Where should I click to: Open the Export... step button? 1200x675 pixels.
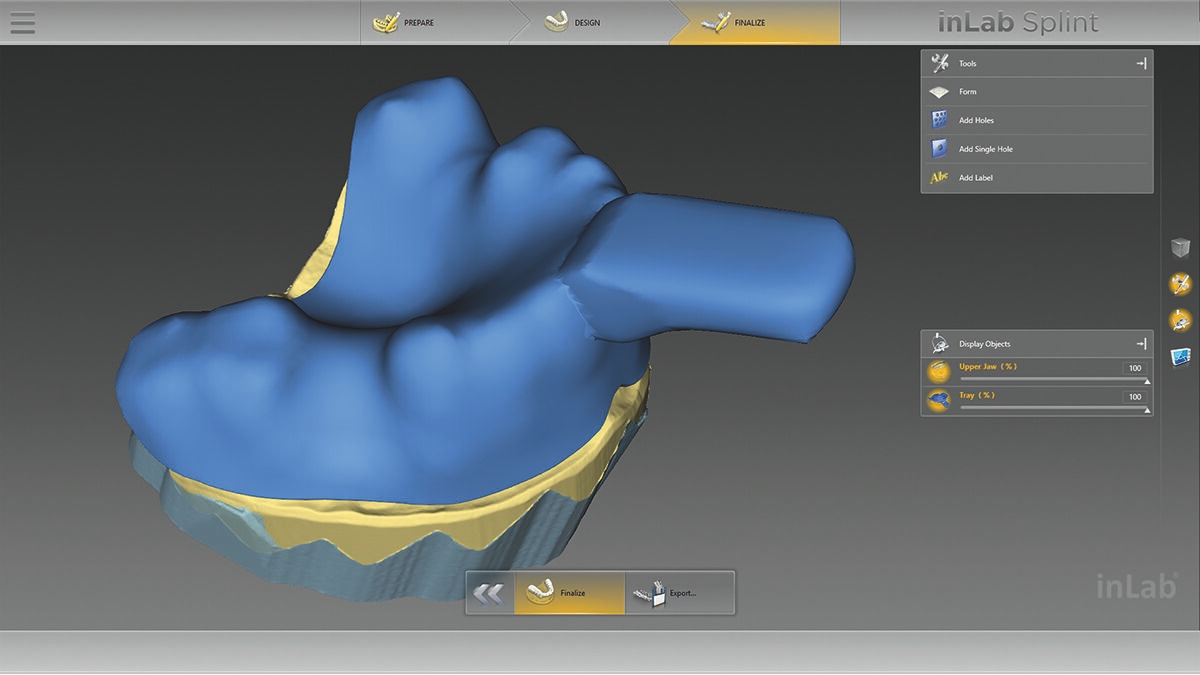point(680,593)
